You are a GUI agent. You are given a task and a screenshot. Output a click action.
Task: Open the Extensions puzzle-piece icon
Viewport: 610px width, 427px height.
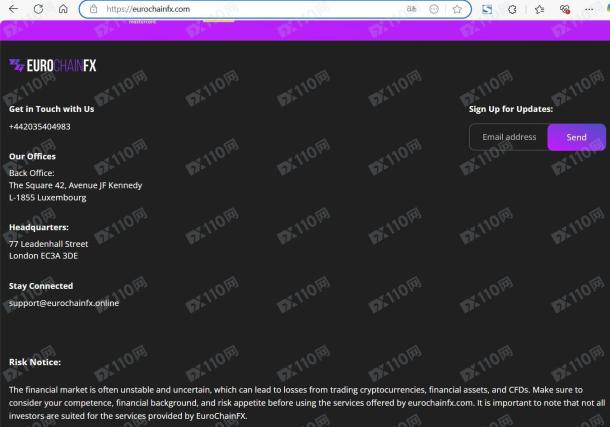point(512,9)
